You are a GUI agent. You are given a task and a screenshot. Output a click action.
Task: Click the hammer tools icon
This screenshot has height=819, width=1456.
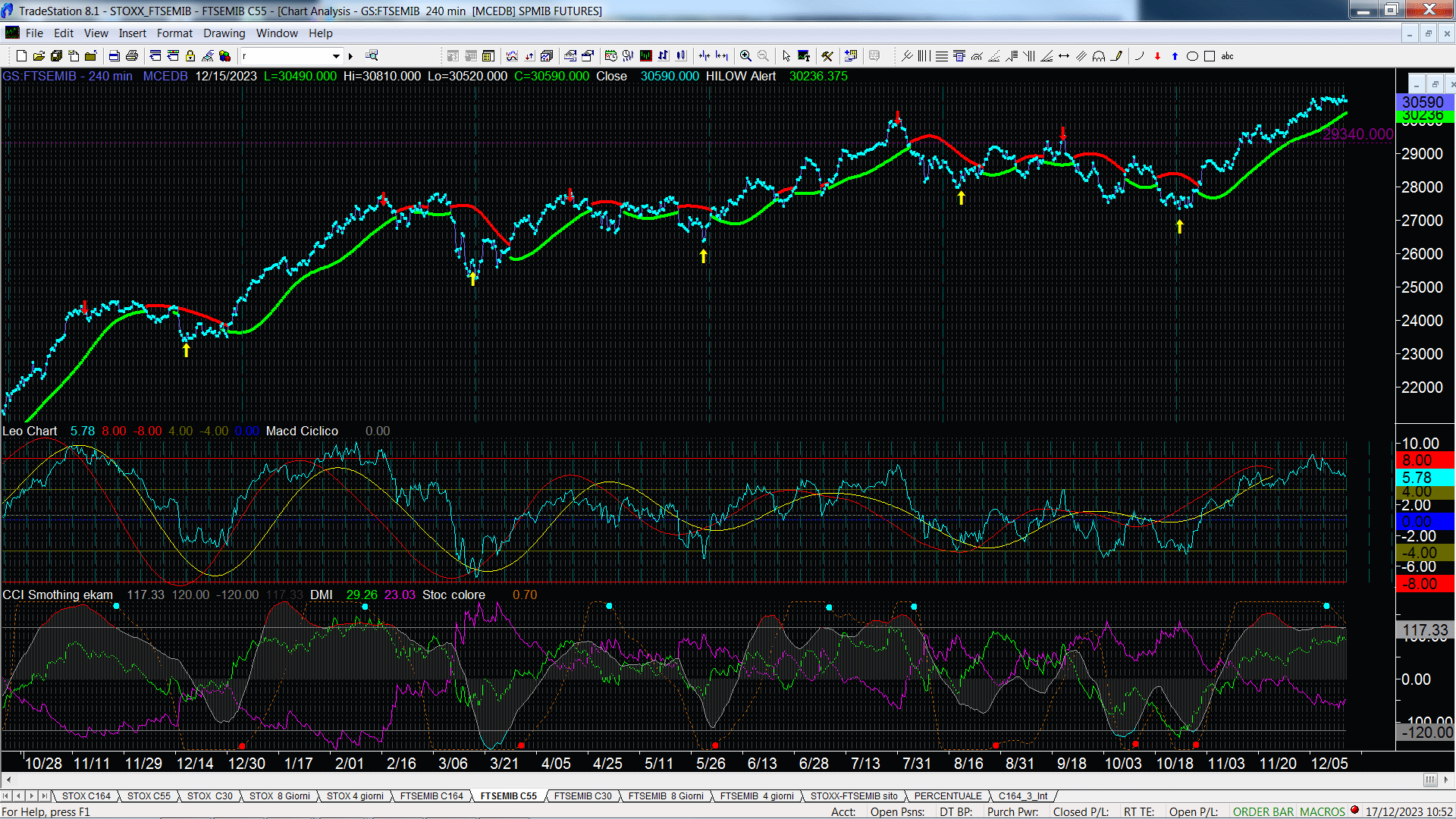coord(827,56)
